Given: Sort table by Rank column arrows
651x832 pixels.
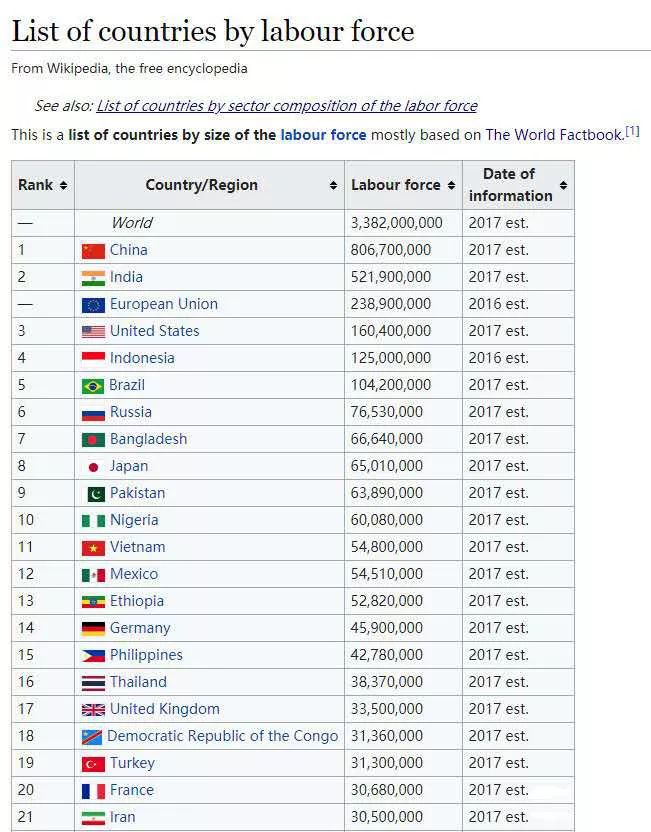Looking at the screenshot, I should tap(64, 185).
